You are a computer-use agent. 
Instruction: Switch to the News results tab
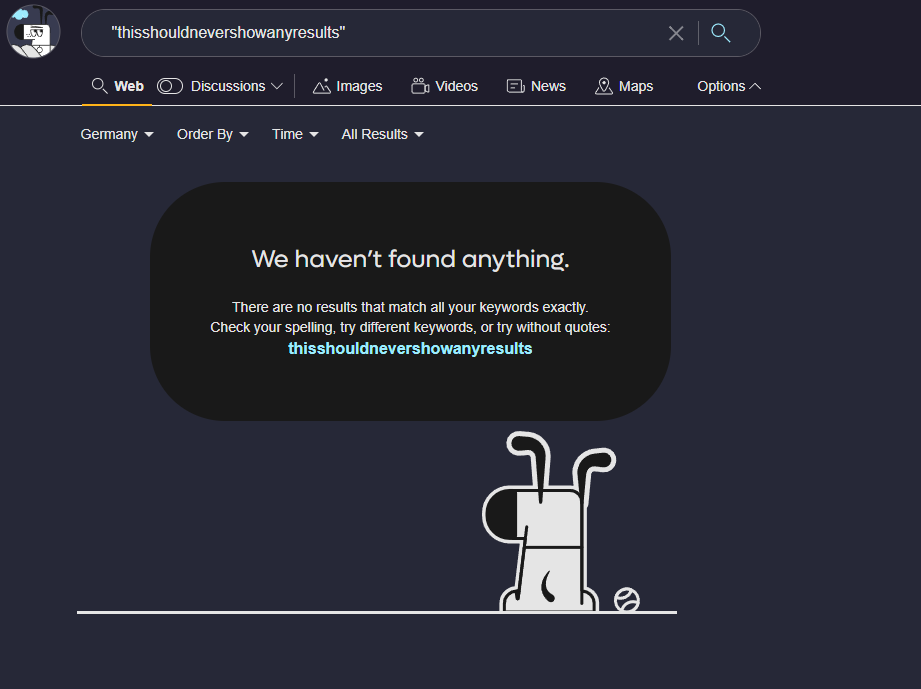tap(536, 86)
